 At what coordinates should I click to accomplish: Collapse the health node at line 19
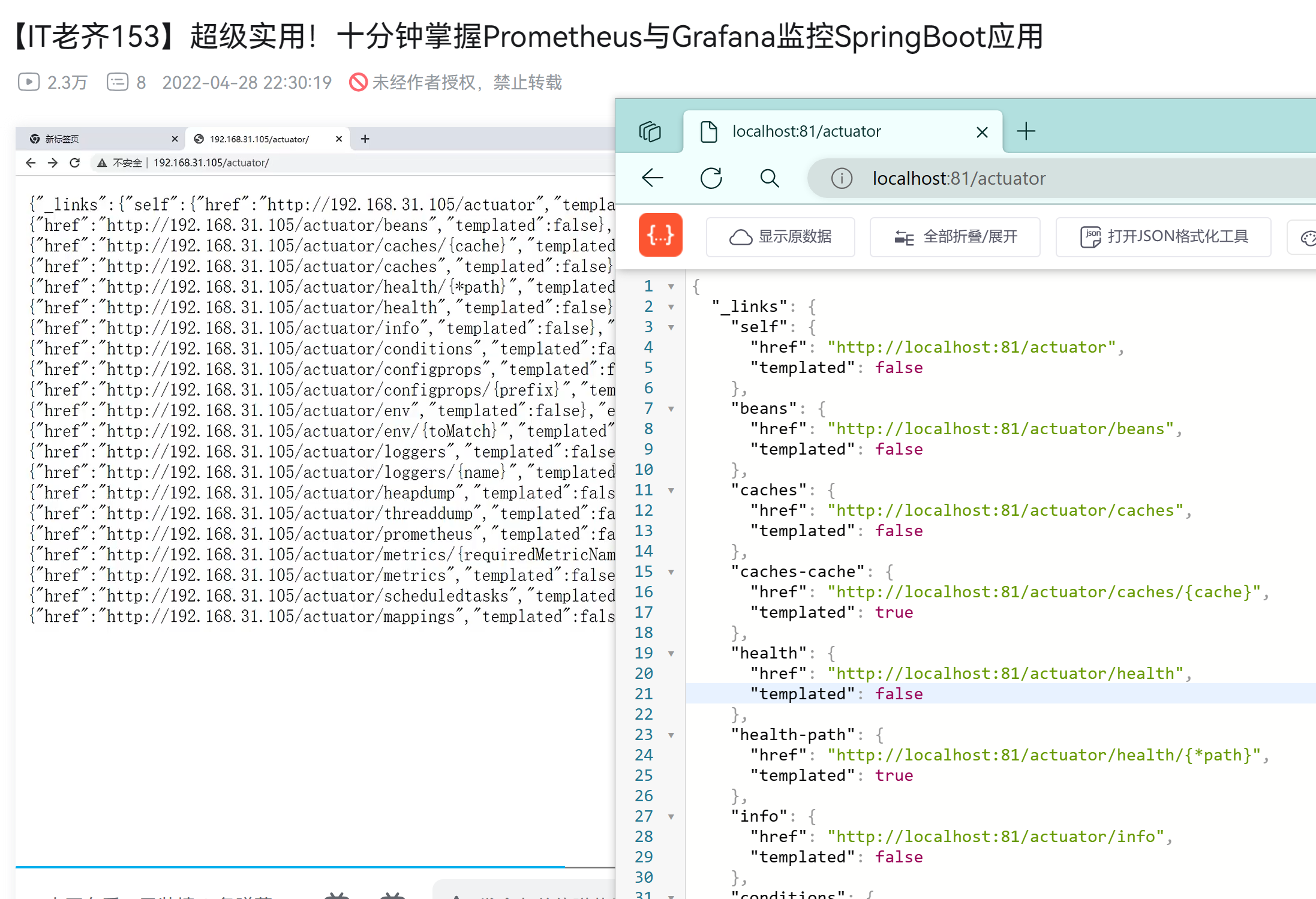pos(671,654)
